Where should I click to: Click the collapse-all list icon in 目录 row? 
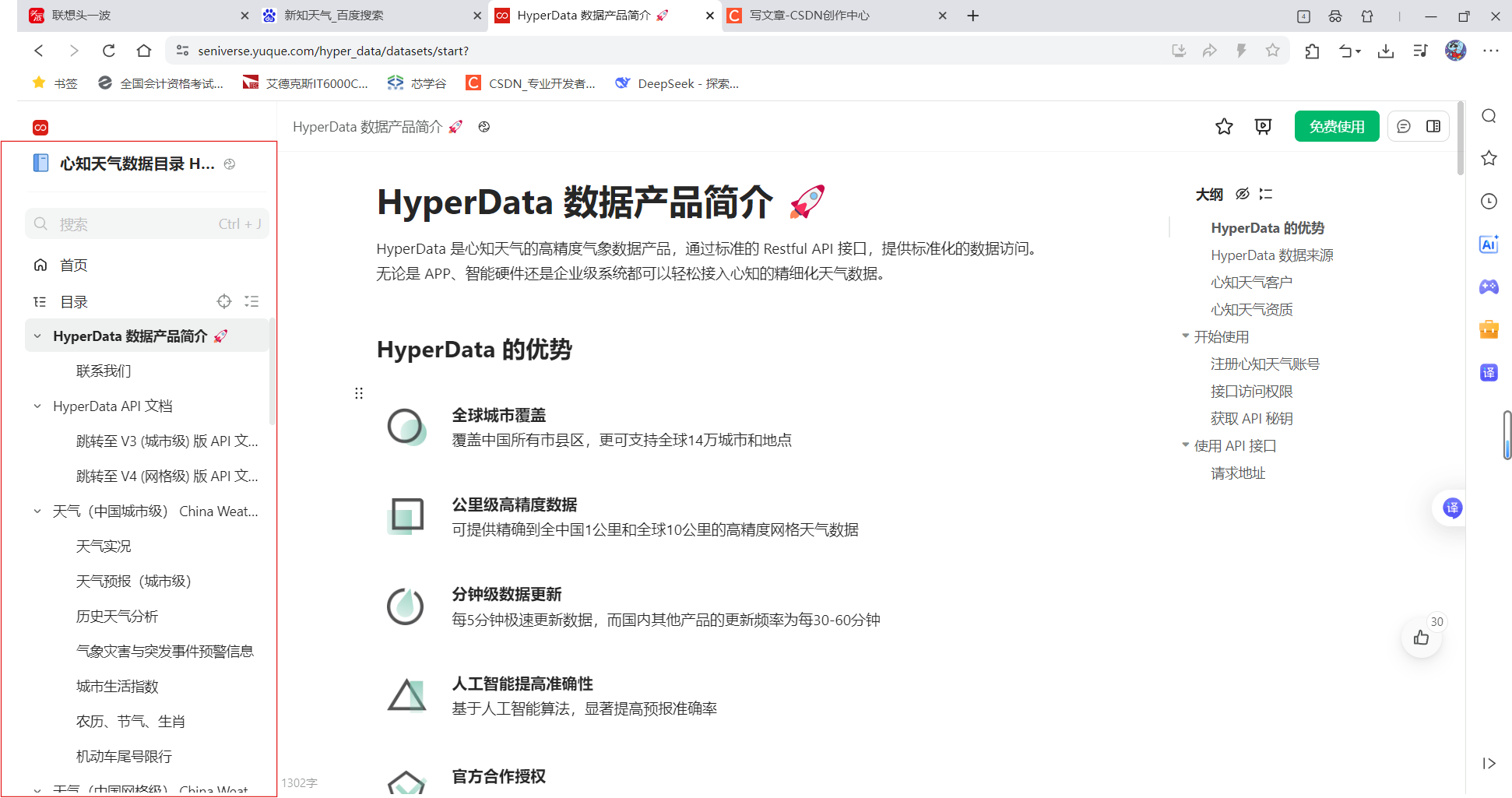pos(251,301)
